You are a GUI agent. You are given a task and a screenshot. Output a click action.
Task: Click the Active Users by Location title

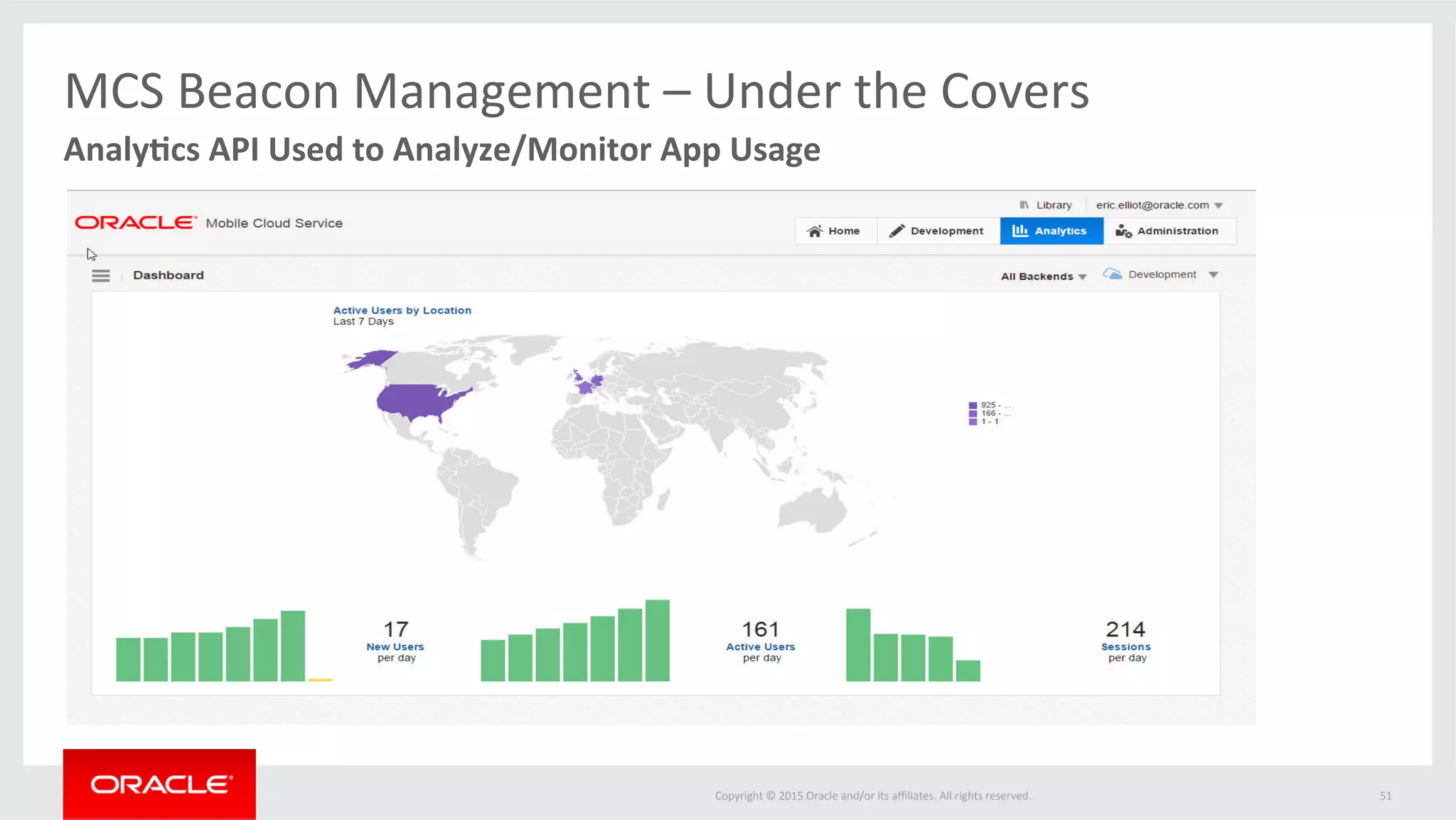tap(402, 310)
